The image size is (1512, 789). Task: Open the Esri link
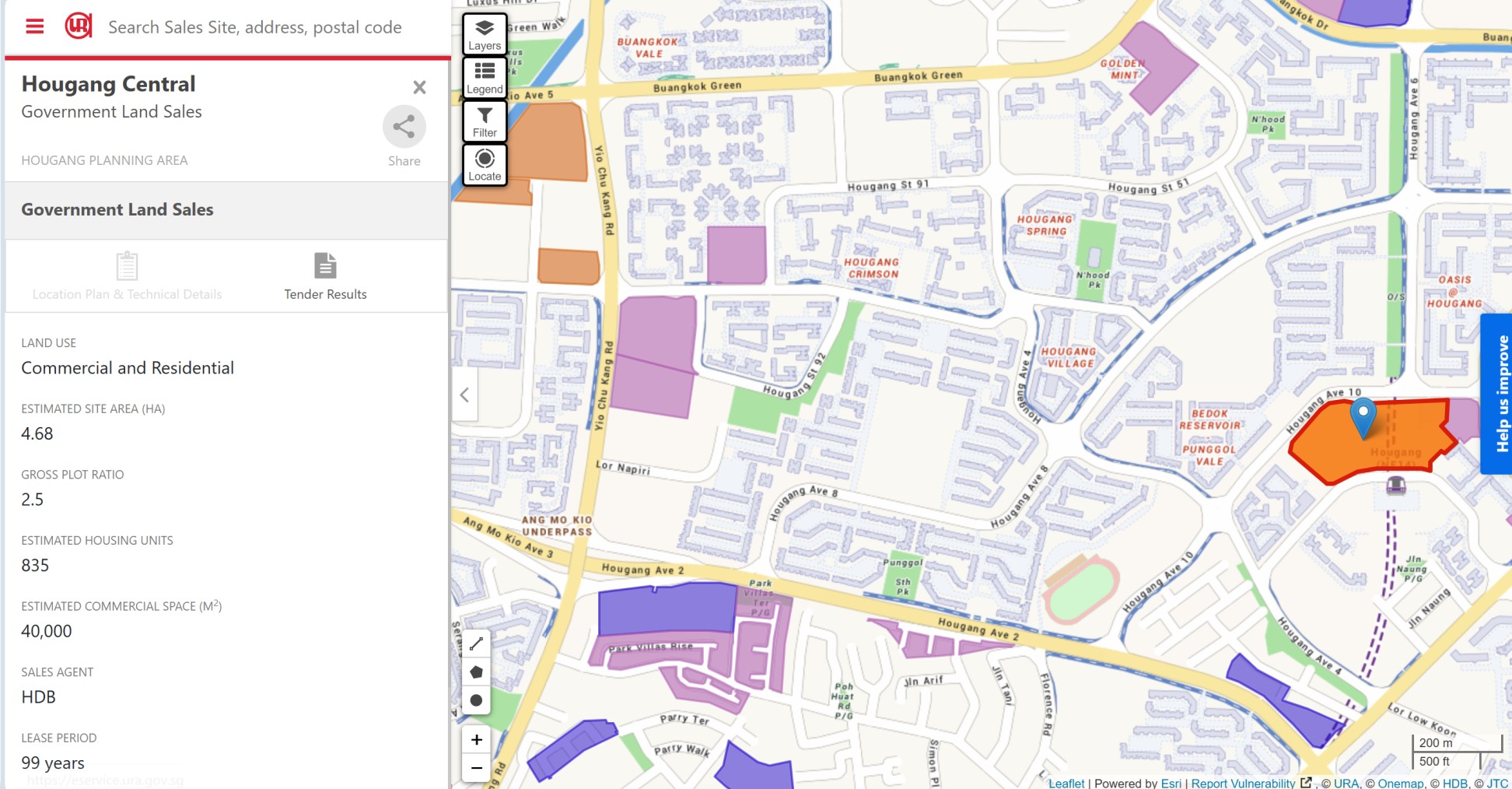[x=1171, y=783]
